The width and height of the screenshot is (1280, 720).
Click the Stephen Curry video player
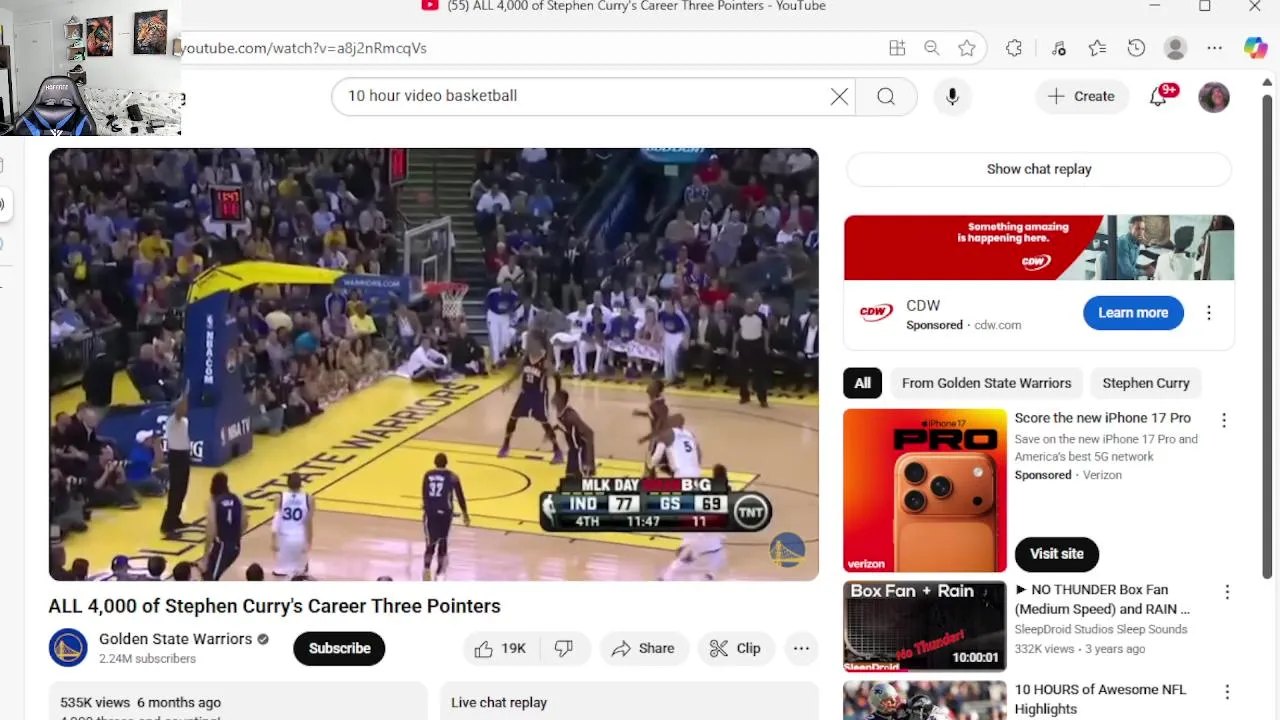click(x=433, y=364)
